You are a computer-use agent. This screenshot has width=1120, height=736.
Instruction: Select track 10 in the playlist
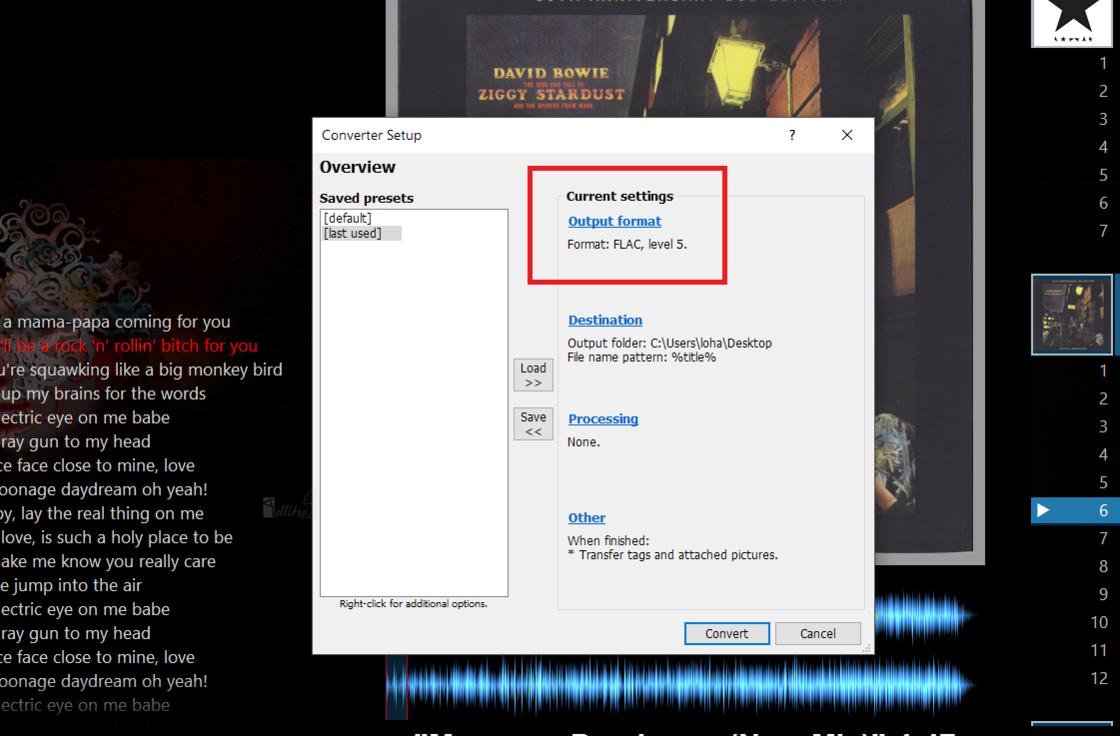[1099, 622]
